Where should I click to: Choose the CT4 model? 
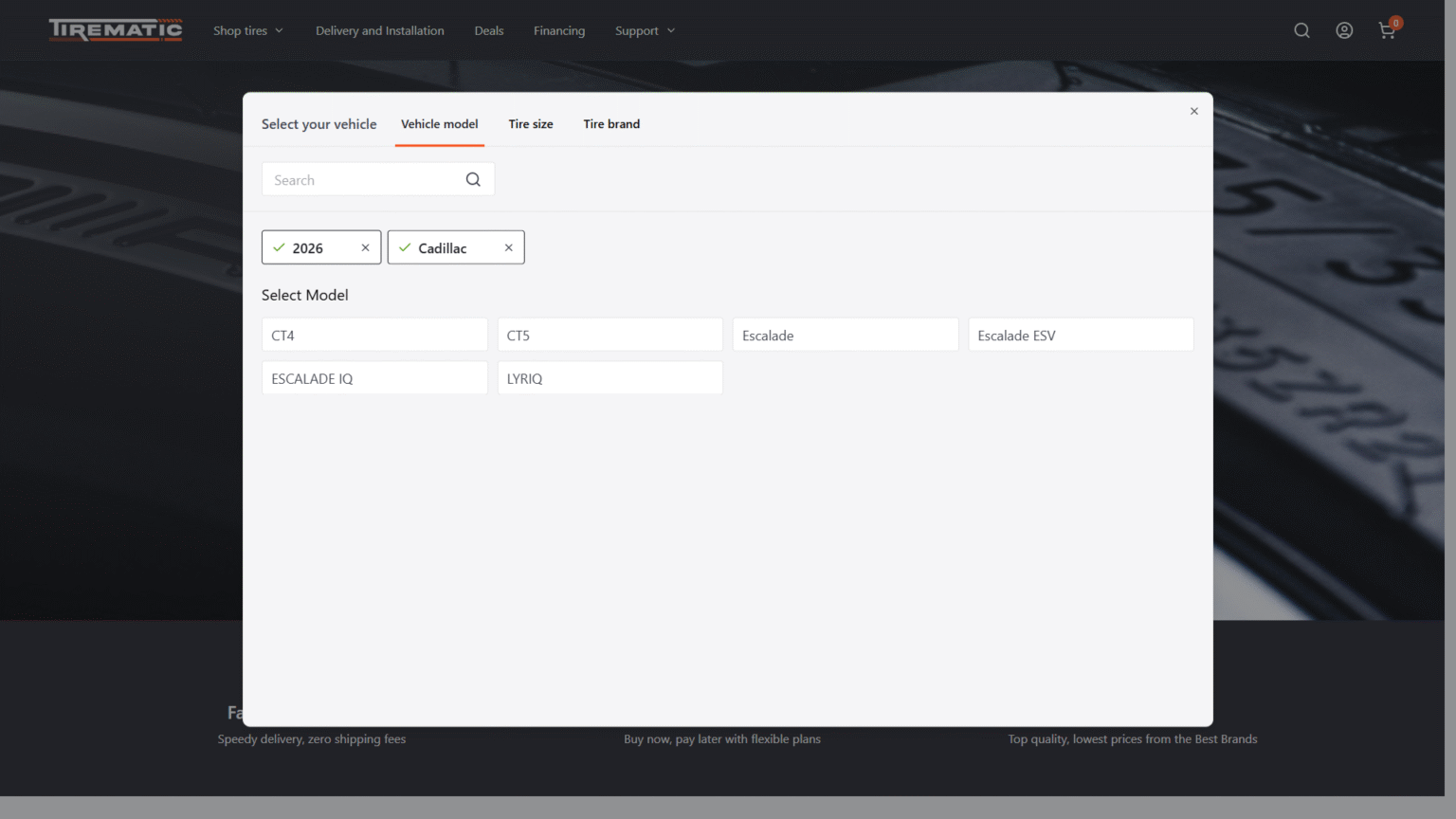(374, 336)
